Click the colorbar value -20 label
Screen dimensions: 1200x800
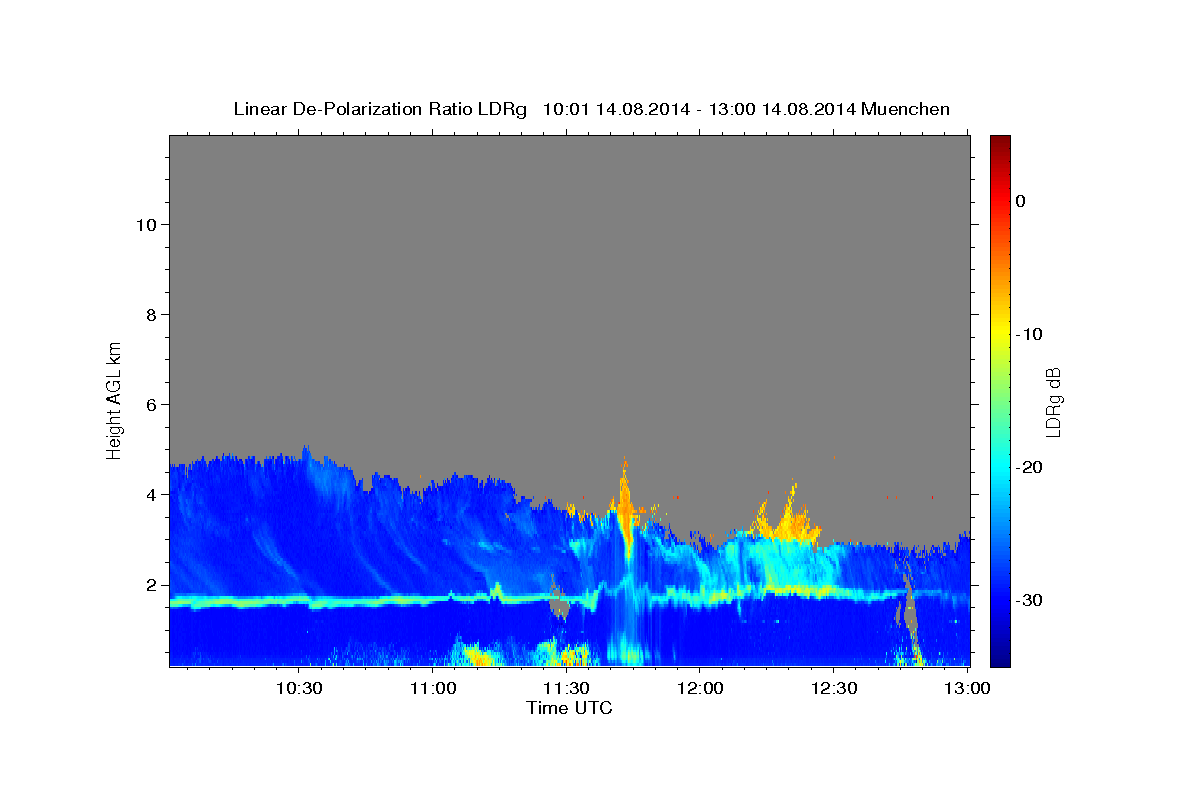click(1030, 467)
